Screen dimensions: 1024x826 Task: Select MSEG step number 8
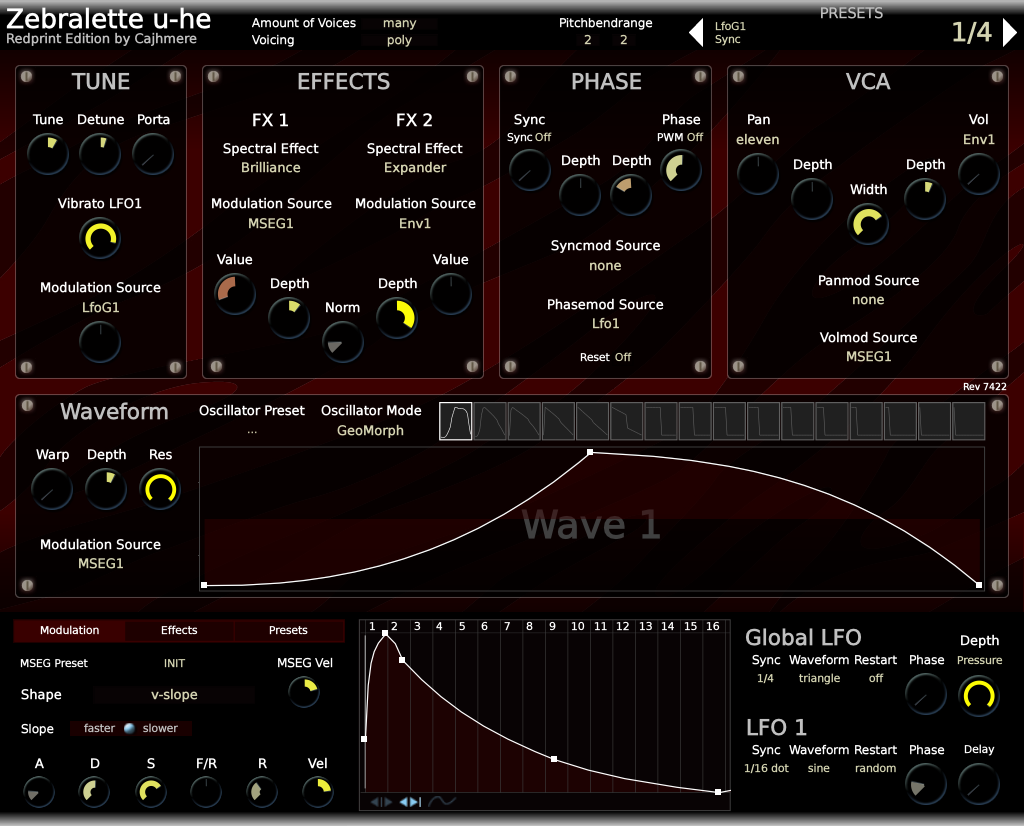(529, 626)
